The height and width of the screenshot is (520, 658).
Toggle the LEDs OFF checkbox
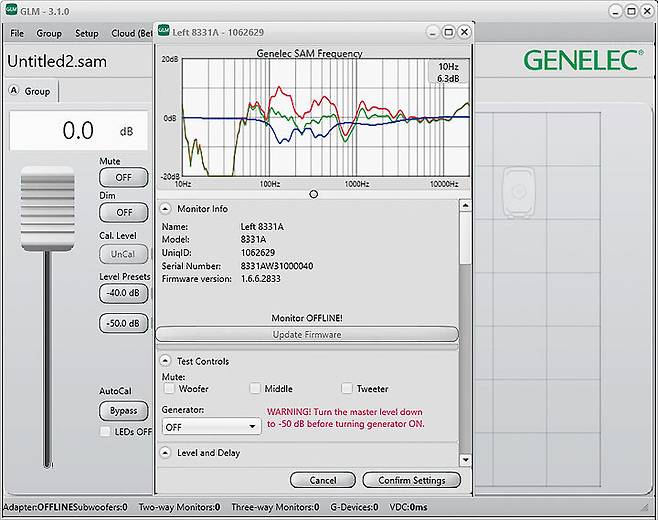click(x=106, y=432)
